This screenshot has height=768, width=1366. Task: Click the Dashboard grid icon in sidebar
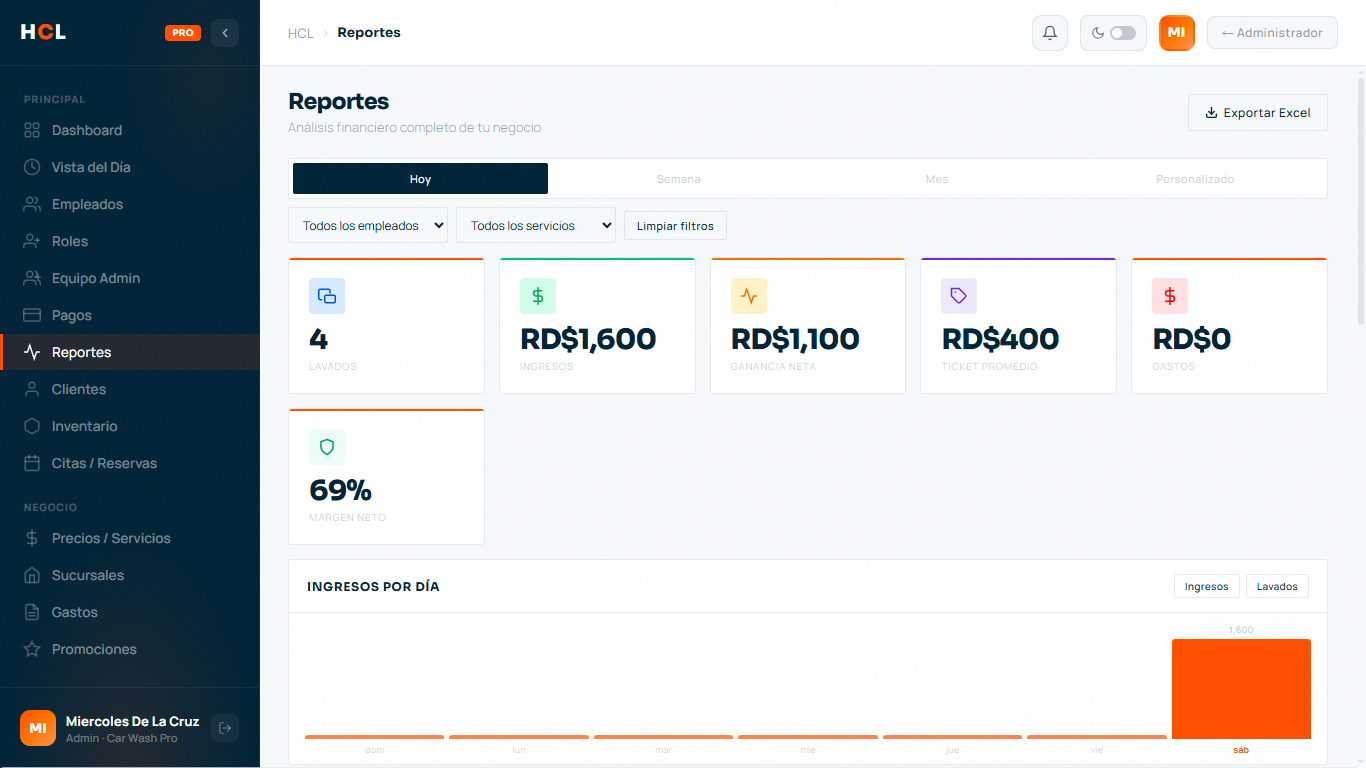pyautogui.click(x=32, y=130)
